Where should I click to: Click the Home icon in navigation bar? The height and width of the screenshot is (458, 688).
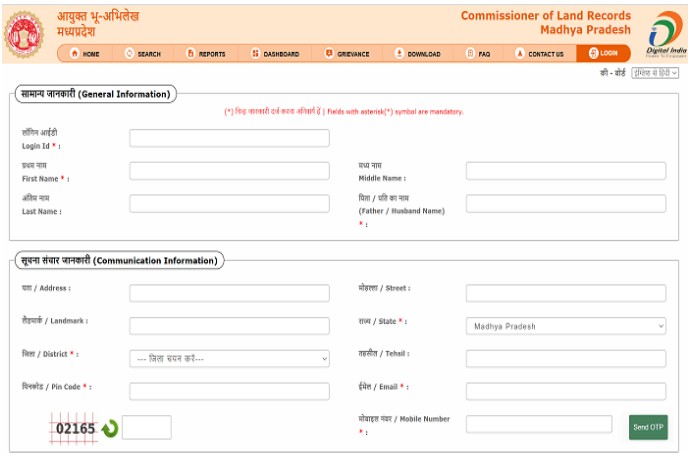75,54
